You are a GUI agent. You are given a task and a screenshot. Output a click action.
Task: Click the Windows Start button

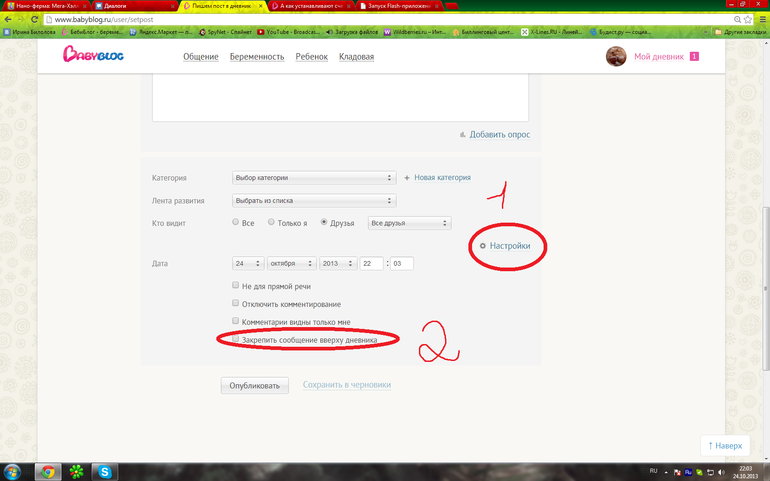(x=14, y=470)
